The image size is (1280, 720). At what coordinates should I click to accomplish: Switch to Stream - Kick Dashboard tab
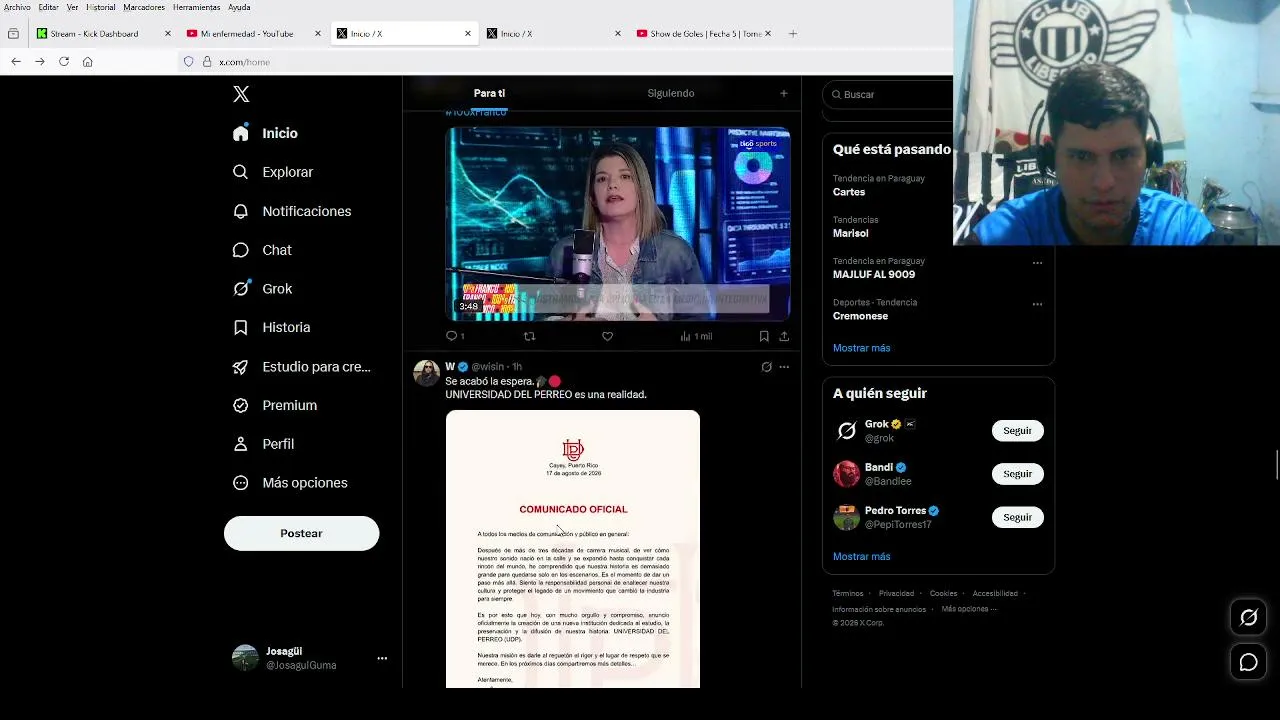click(x=104, y=34)
